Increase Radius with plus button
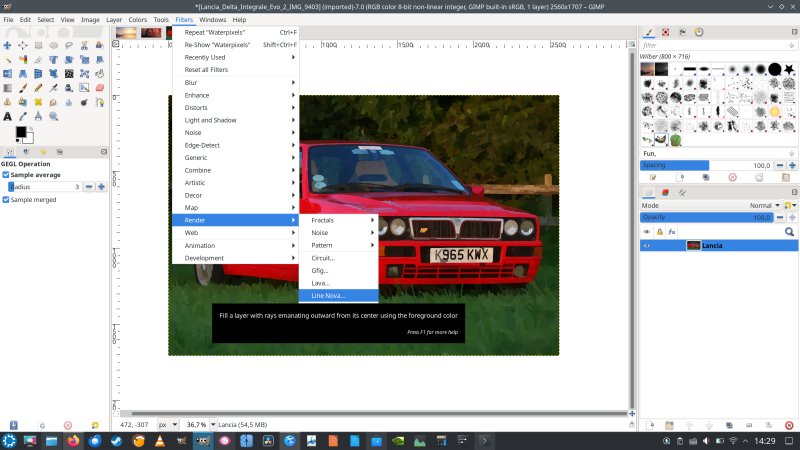The height and width of the screenshot is (450, 800). 101,186
